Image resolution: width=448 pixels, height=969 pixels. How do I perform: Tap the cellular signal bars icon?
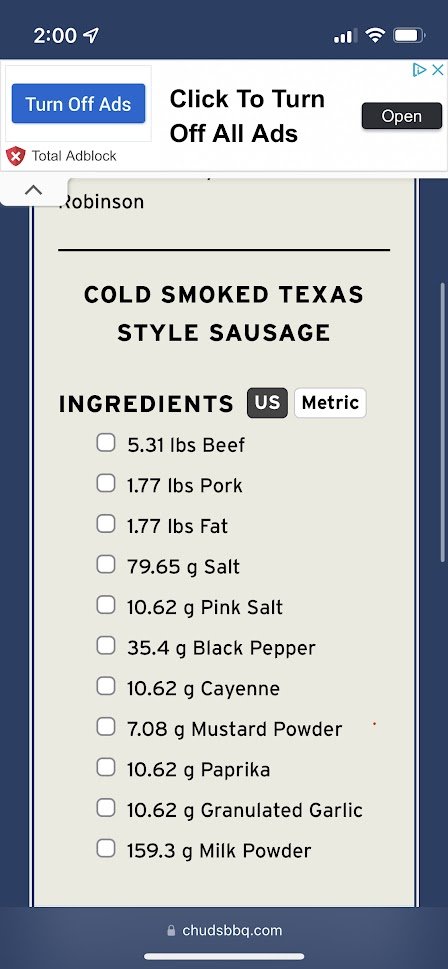[x=345, y=36]
